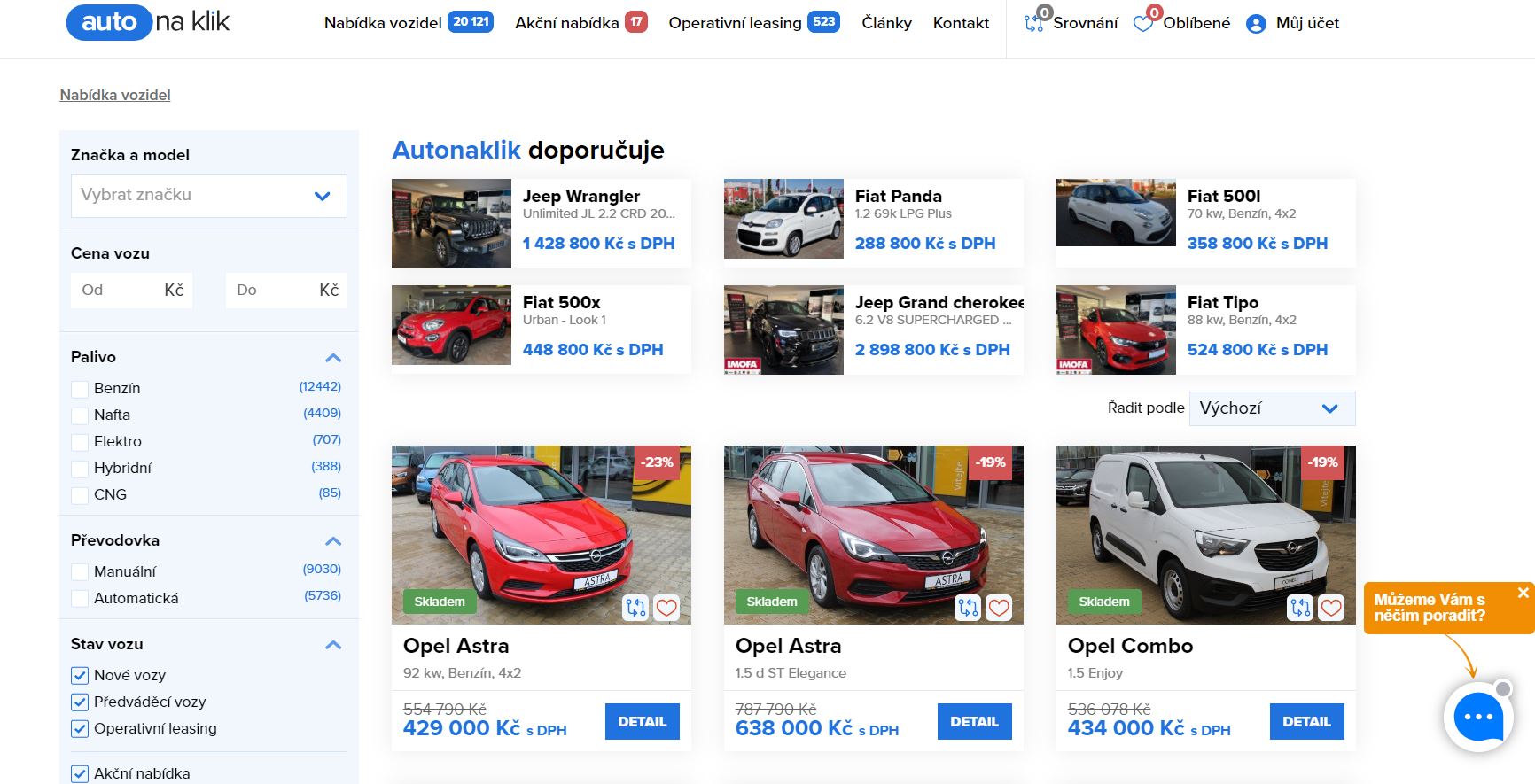Open the Jeep Wrangler recommended listing
Screen dimensions: 1535x784
(542, 223)
